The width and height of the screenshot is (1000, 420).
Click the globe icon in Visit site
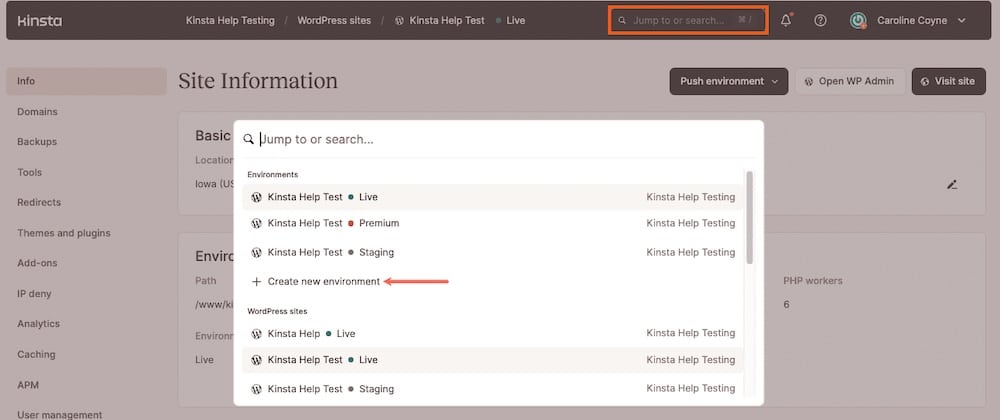(x=925, y=82)
